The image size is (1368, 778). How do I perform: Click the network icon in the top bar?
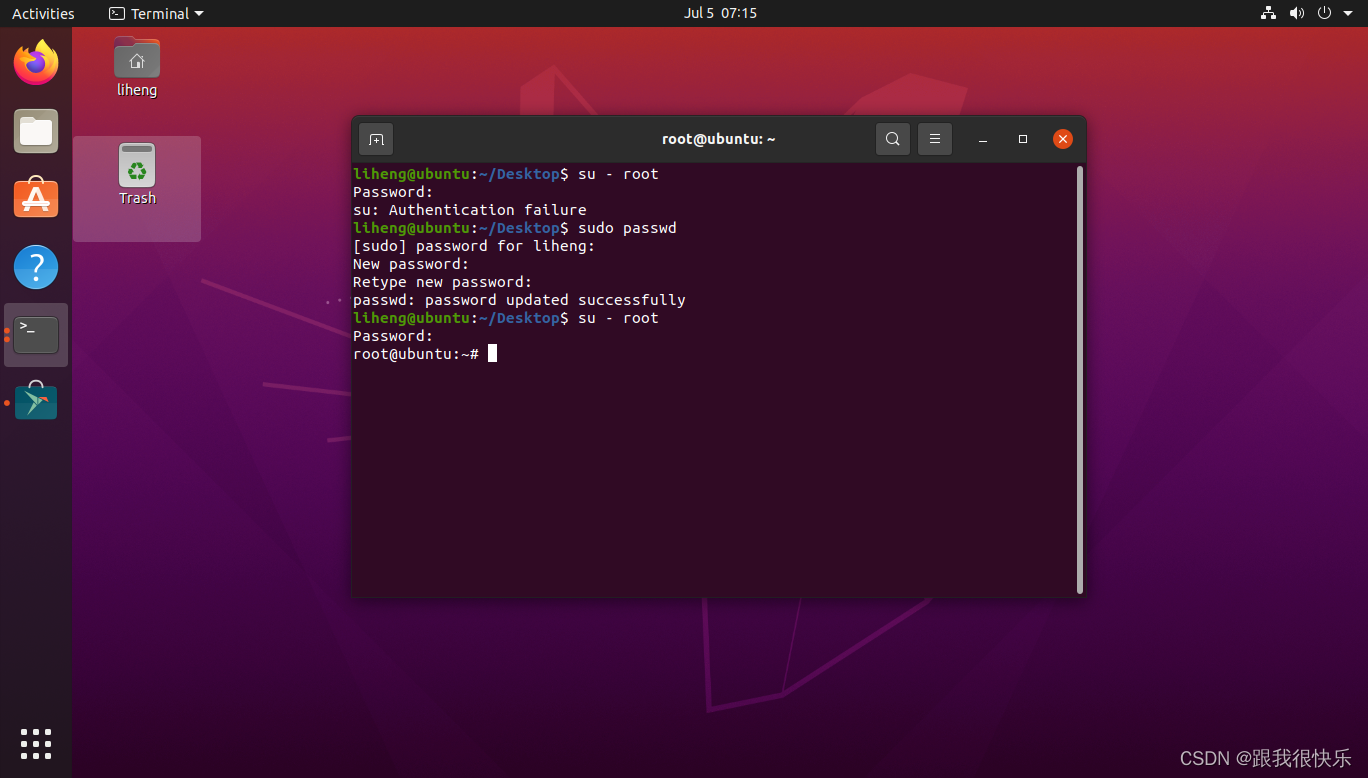(1268, 13)
